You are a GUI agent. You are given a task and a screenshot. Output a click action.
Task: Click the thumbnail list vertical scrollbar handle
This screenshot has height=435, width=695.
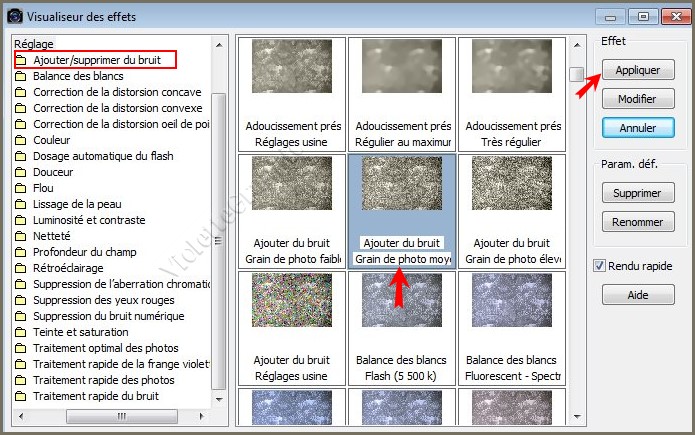coord(576,74)
